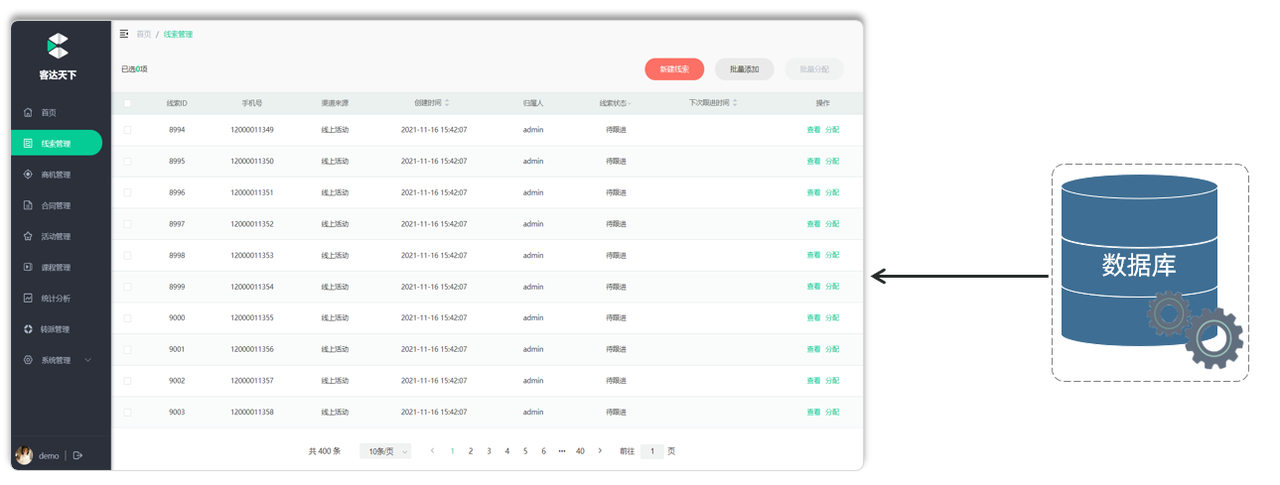Click the 共 400 条 total count
1280x485 pixels.
(x=324, y=451)
